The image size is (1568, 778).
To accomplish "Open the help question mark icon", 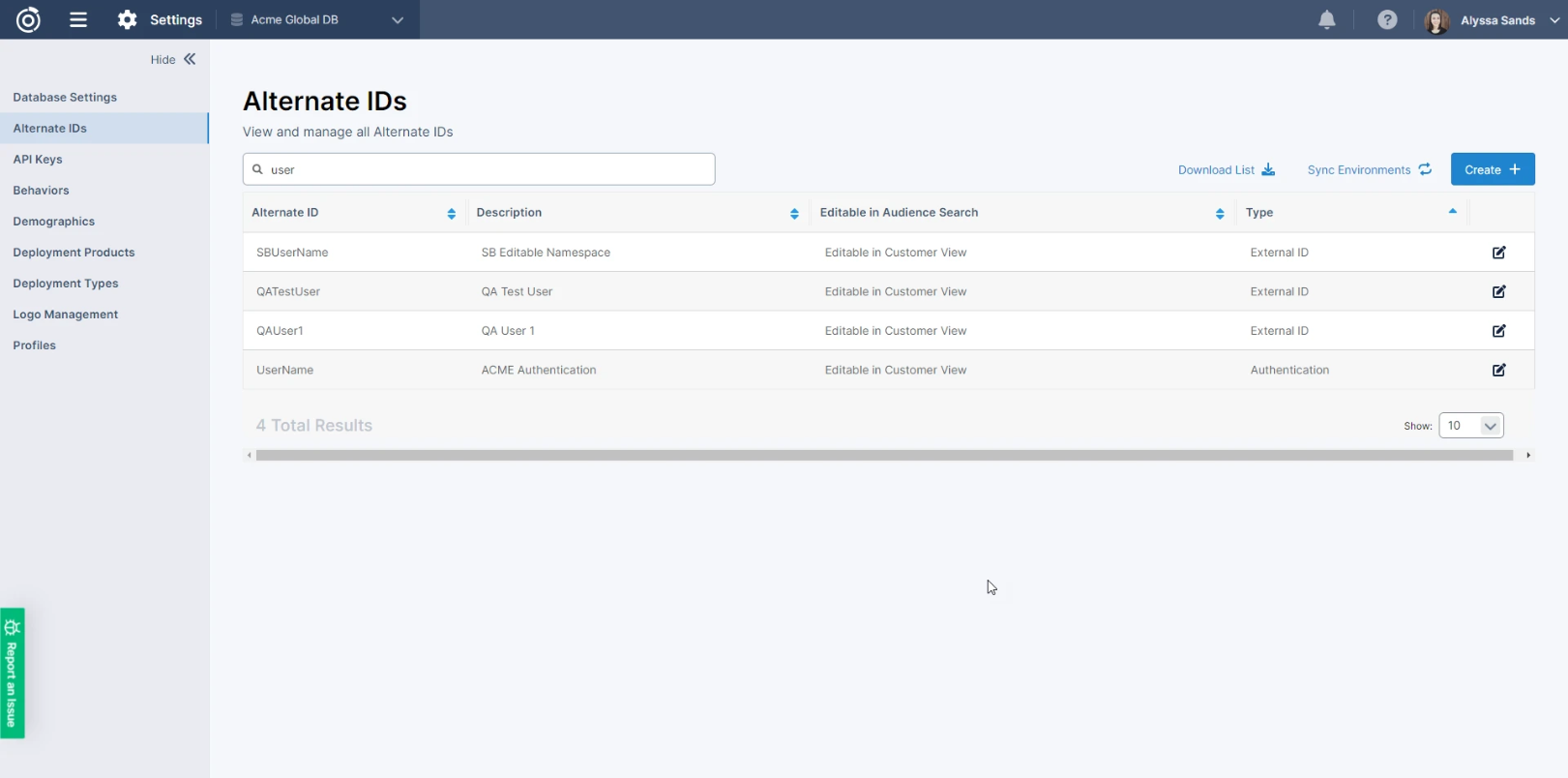I will click(x=1387, y=20).
